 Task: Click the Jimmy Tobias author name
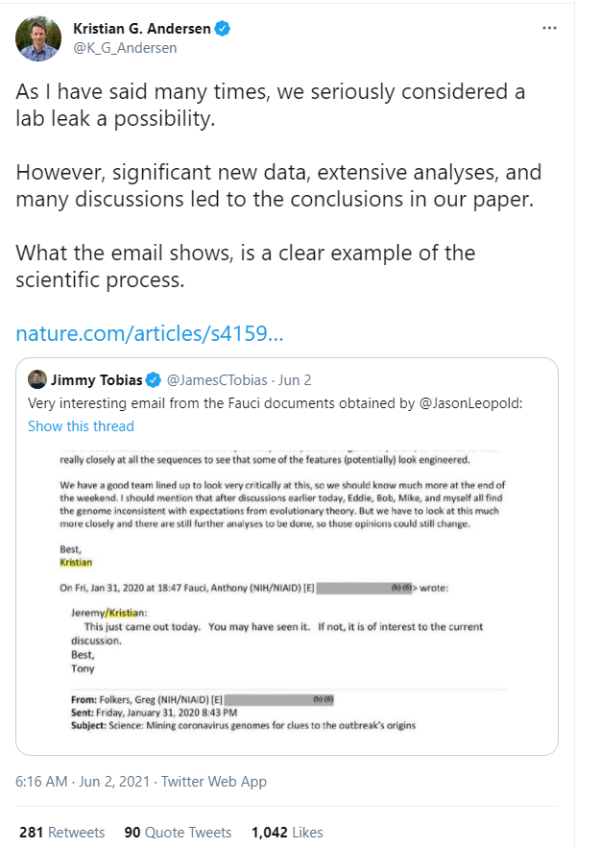tap(96, 380)
